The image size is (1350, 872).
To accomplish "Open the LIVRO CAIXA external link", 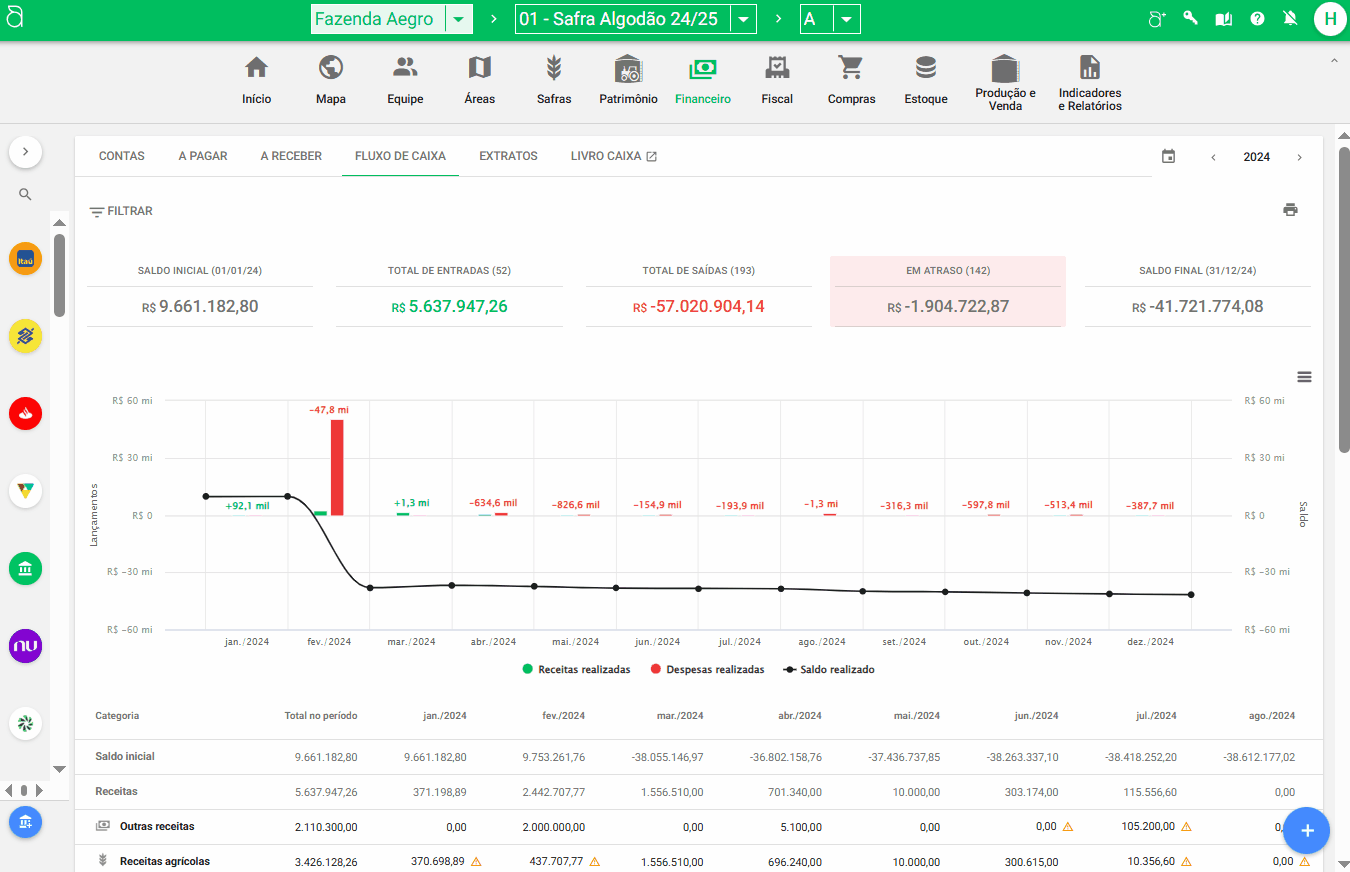I will pos(613,156).
